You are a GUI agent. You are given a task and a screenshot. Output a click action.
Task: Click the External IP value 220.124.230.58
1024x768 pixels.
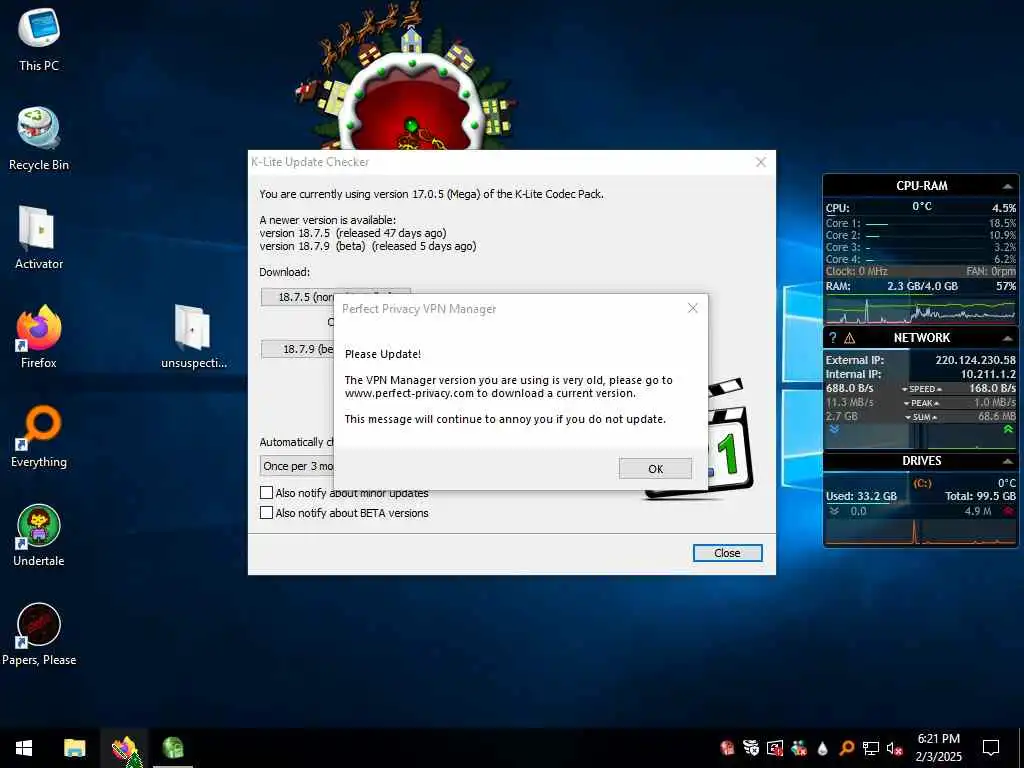(975, 360)
